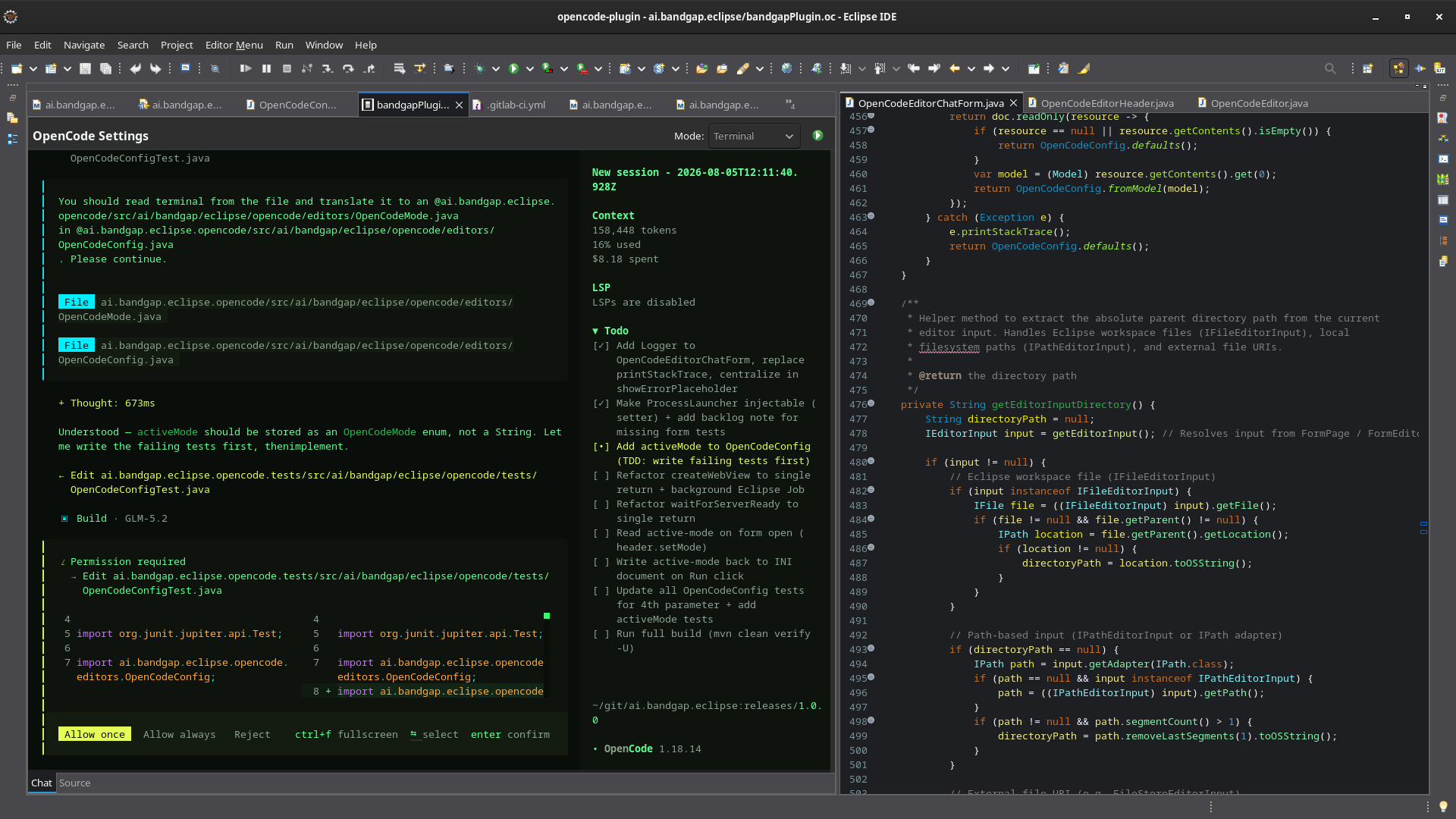Check the 'Refactor waitForServerReady' todo box
The width and height of the screenshot is (1456, 819).
[601, 504]
